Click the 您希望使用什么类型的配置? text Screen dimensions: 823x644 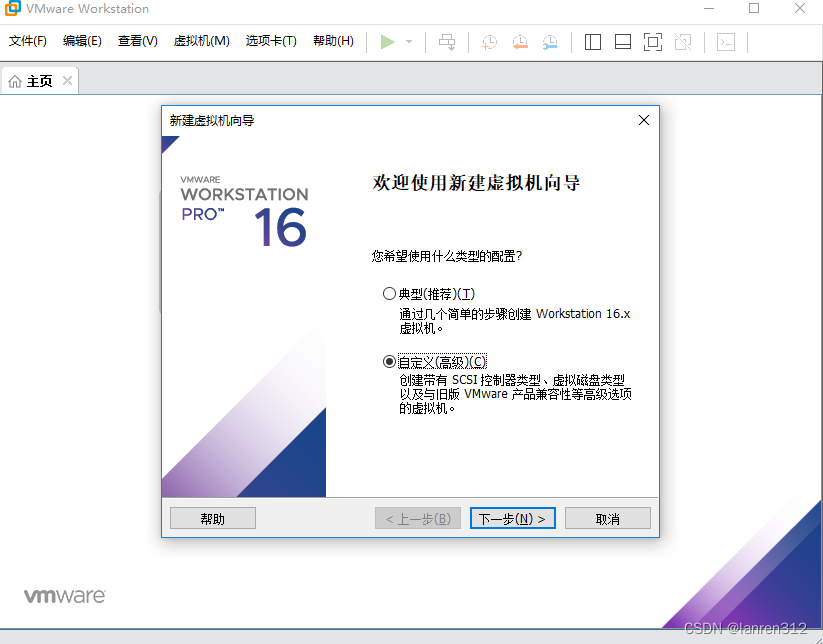447,256
